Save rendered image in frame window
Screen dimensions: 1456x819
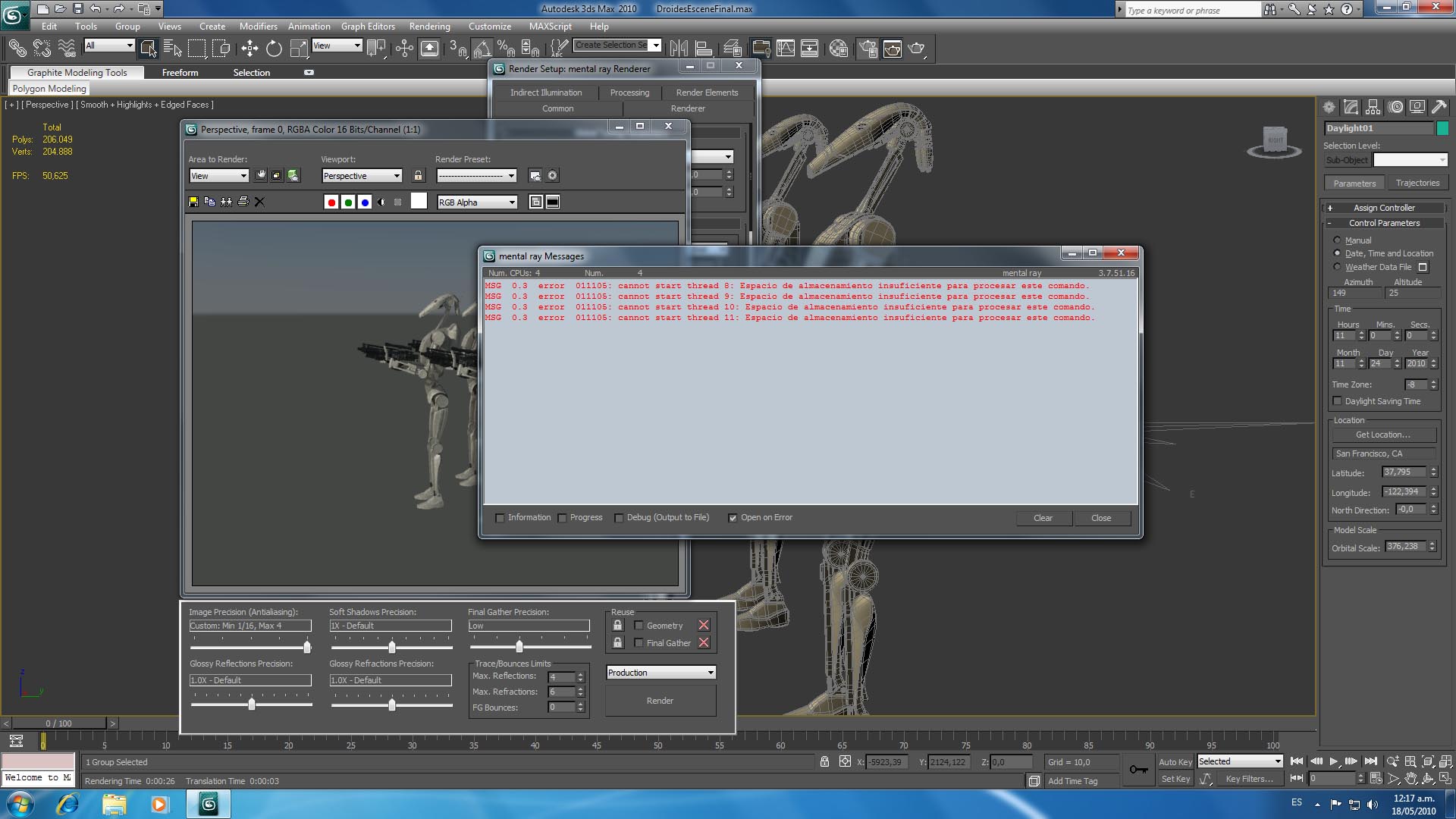coord(193,202)
